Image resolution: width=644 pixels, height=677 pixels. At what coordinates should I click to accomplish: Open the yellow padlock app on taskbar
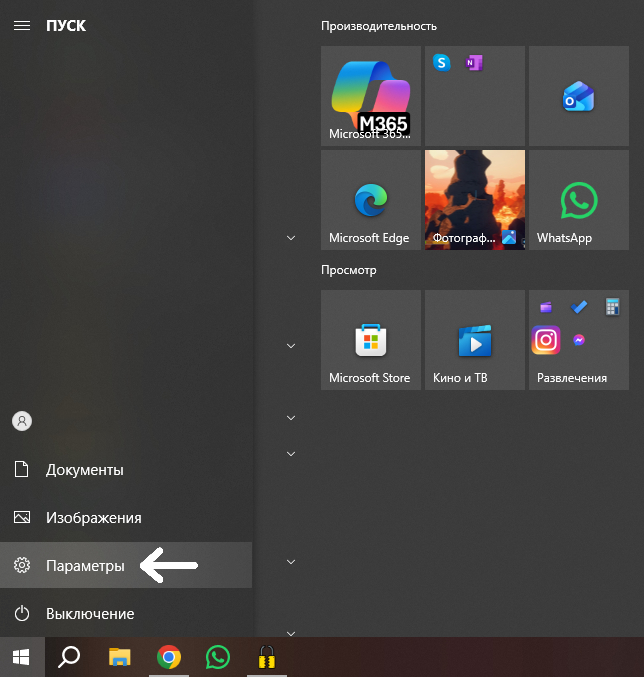coord(267,657)
